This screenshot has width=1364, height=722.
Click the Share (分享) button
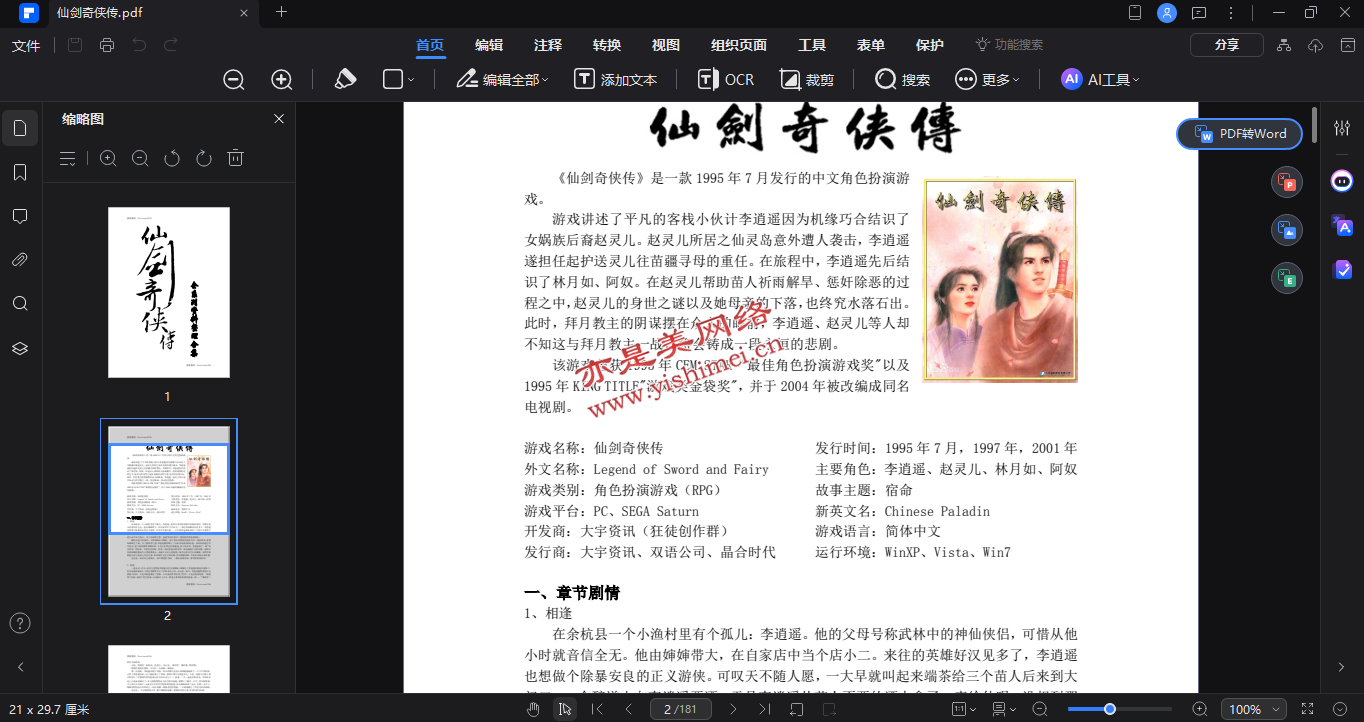click(1226, 45)
